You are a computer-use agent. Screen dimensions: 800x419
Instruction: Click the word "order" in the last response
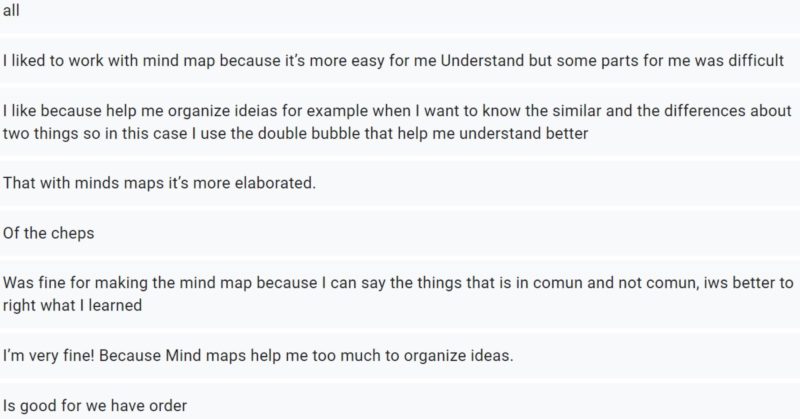169,408
